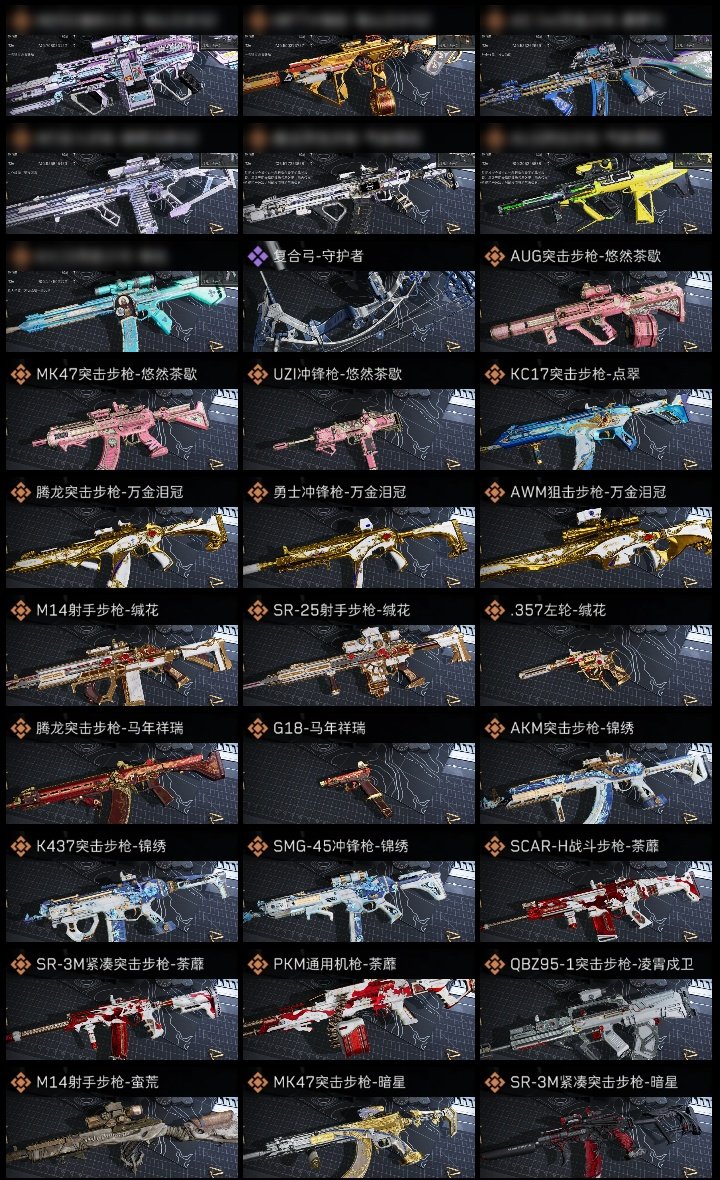
Task: Click the rarity icon beside .357左轮-绒花
Action: point(494,610)
